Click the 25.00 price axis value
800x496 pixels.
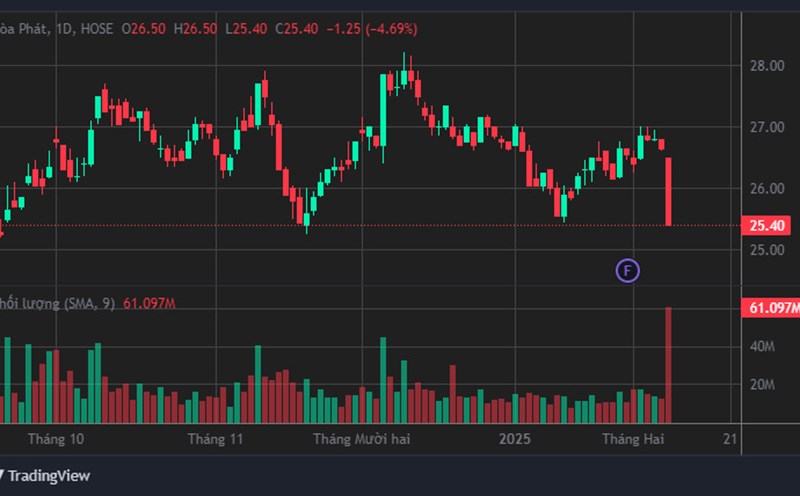pyautogui.click(x=767, y=250)
